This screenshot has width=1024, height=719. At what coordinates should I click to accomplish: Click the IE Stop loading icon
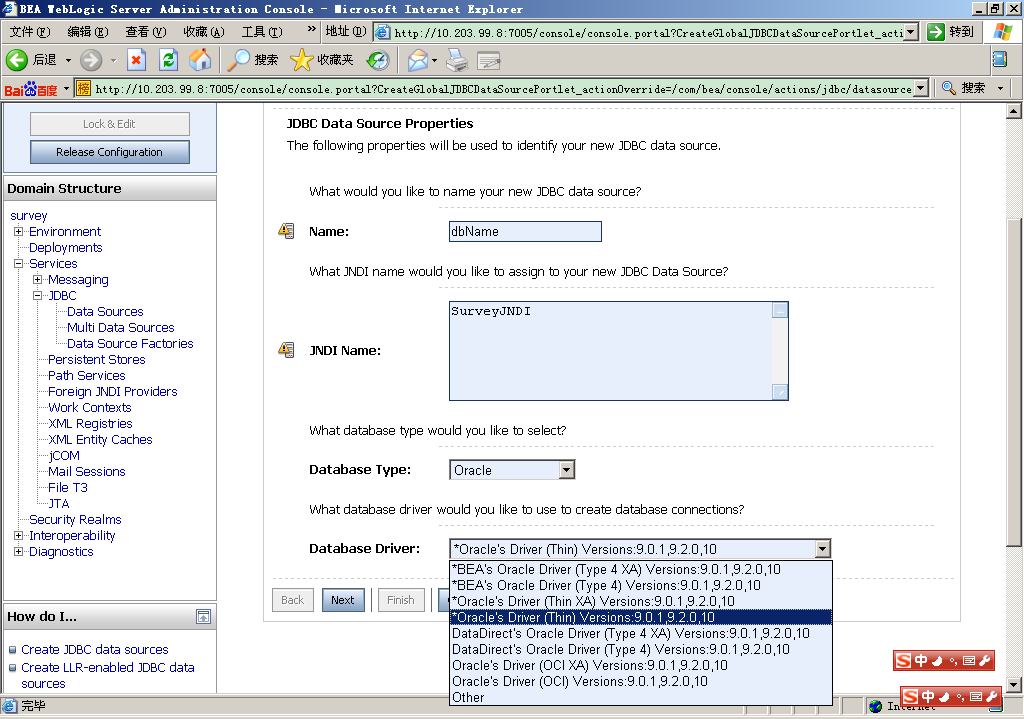click(136, 60)
